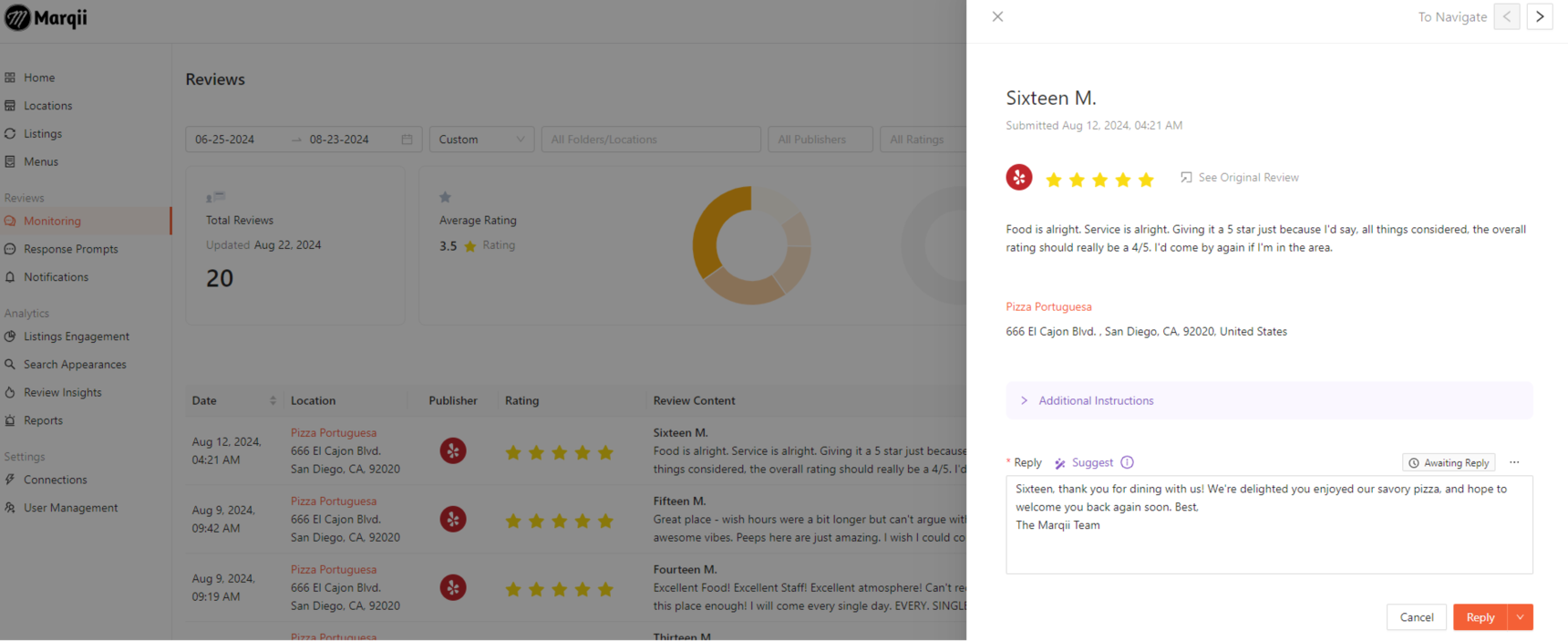Click the See Original Review link
The width and height of the screenshot is (1568, 641).
click(x=1247, y=178)
